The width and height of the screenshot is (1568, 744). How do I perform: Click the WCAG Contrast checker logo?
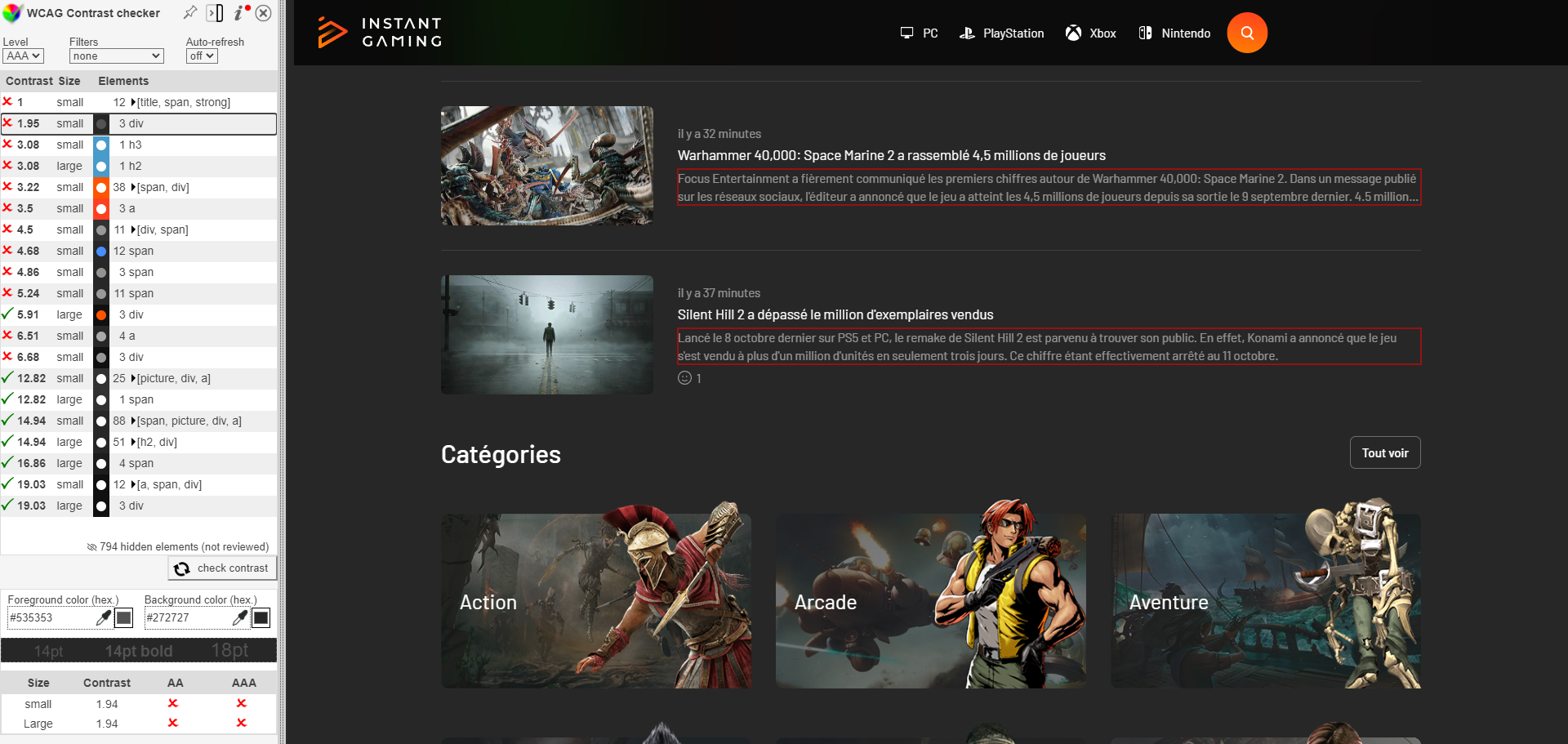[x=12, y=13]
